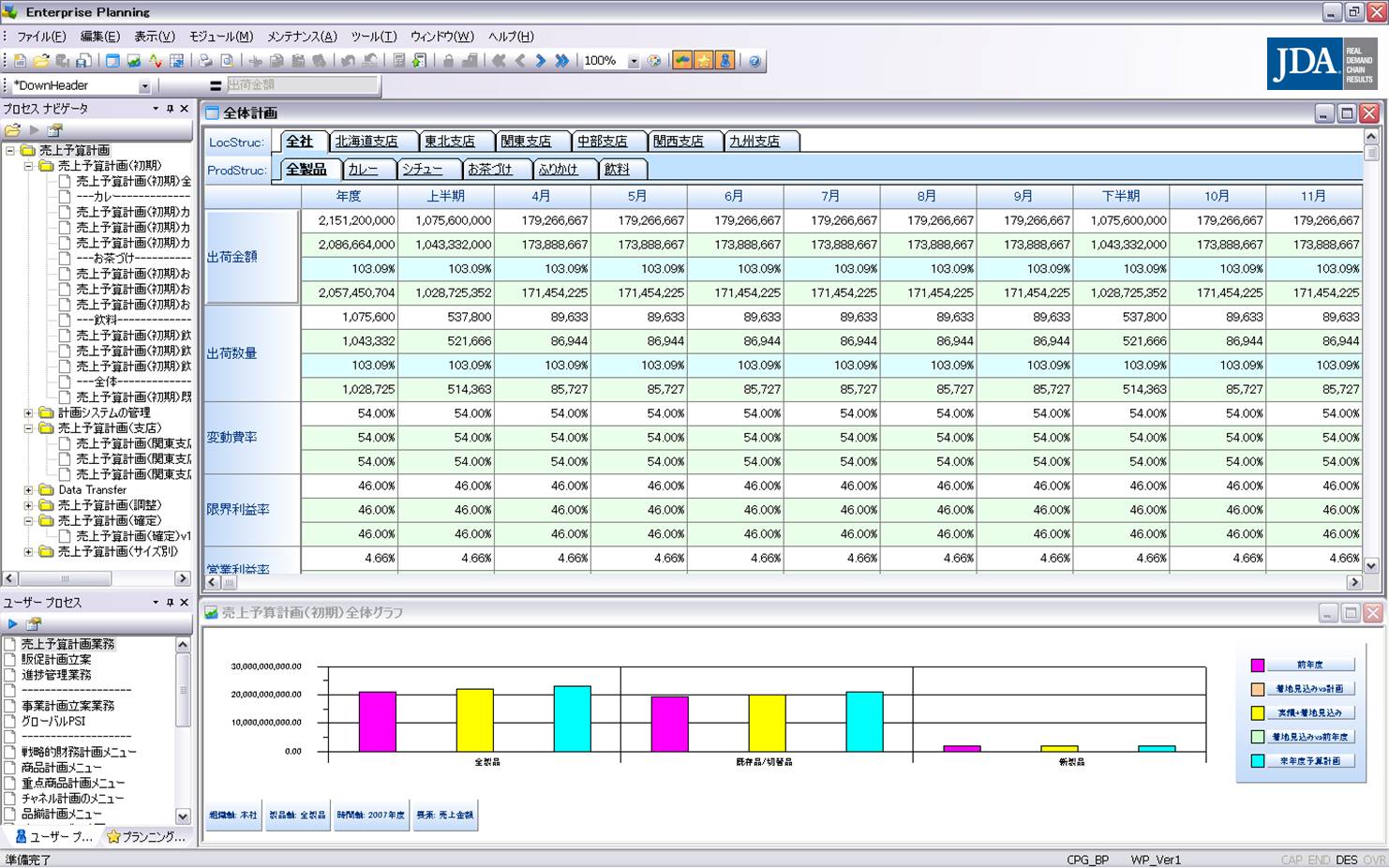Click the yellow star toolbar icon
Viewport: 1389px width, 868px height.
click(704, 61)
